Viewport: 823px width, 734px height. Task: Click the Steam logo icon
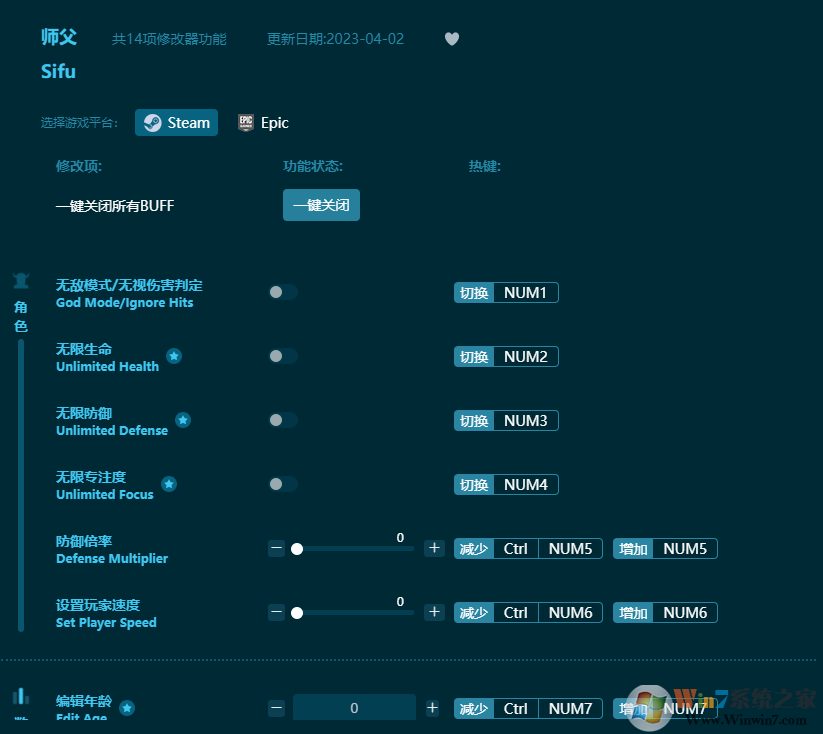click(153, 123)
